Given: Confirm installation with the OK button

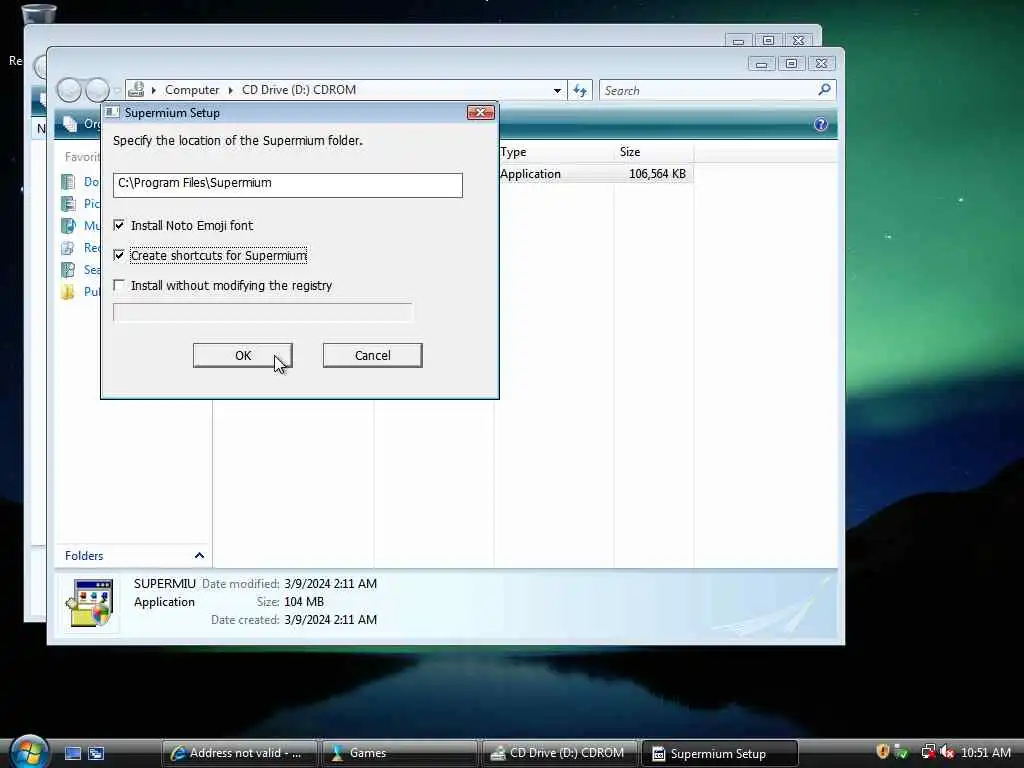Looking at the screenshot, I should point(242,355).
